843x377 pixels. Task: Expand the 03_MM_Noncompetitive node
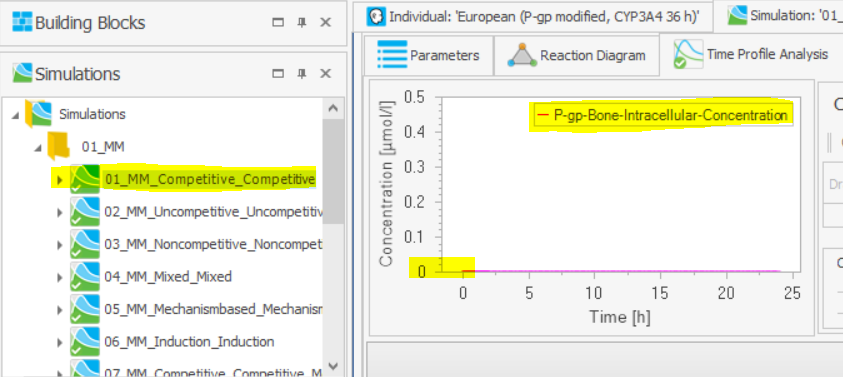60,245
